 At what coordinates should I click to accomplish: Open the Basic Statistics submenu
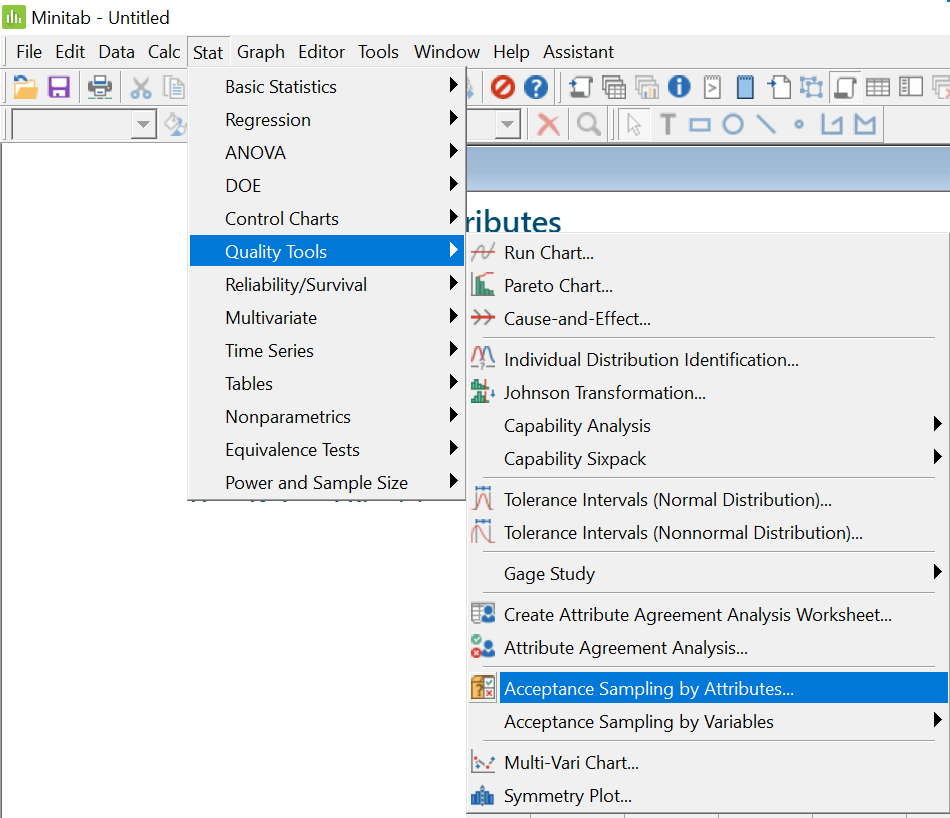coord(281,87)
